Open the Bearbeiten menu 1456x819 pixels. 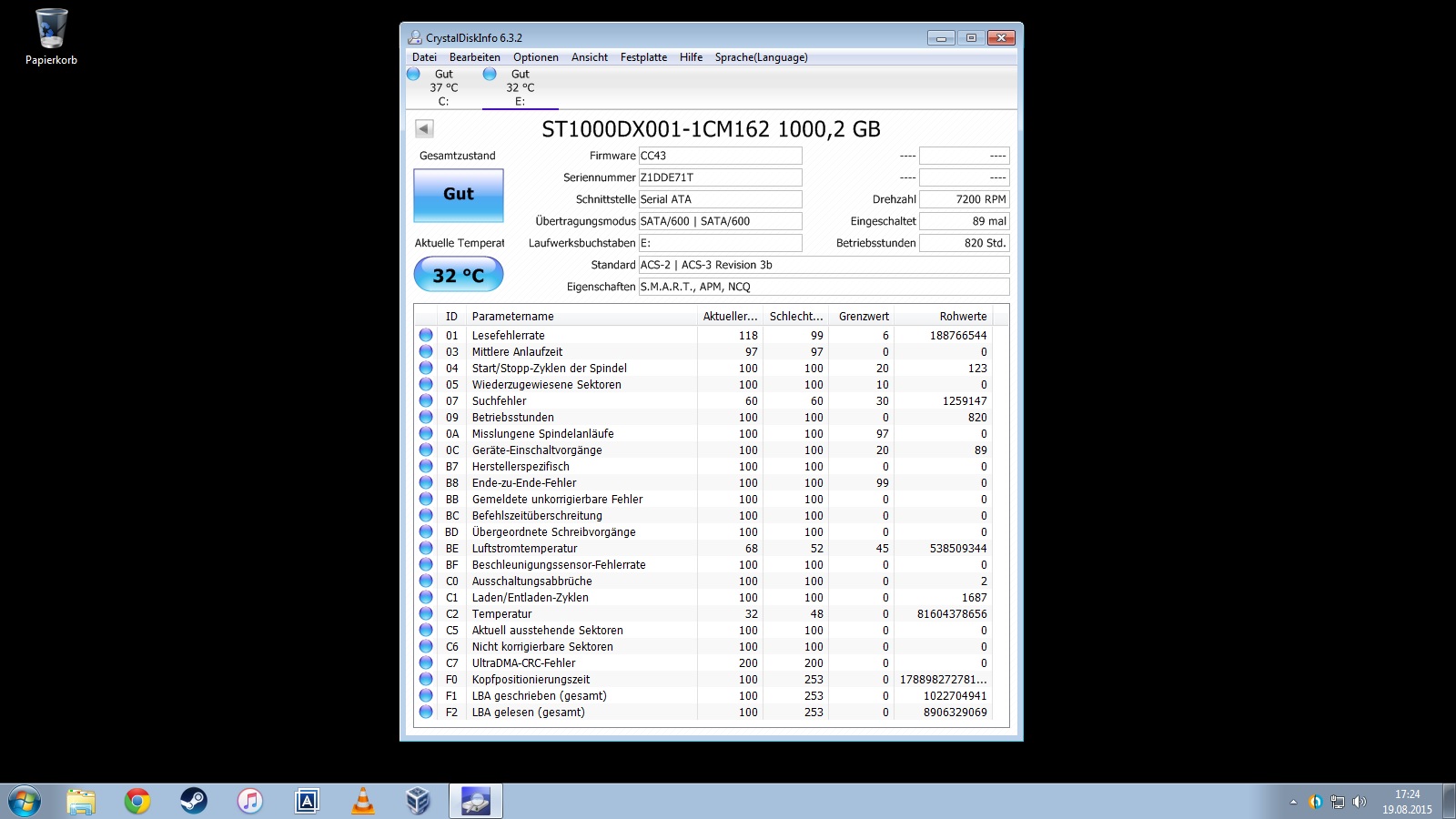[x=475, y=57]
